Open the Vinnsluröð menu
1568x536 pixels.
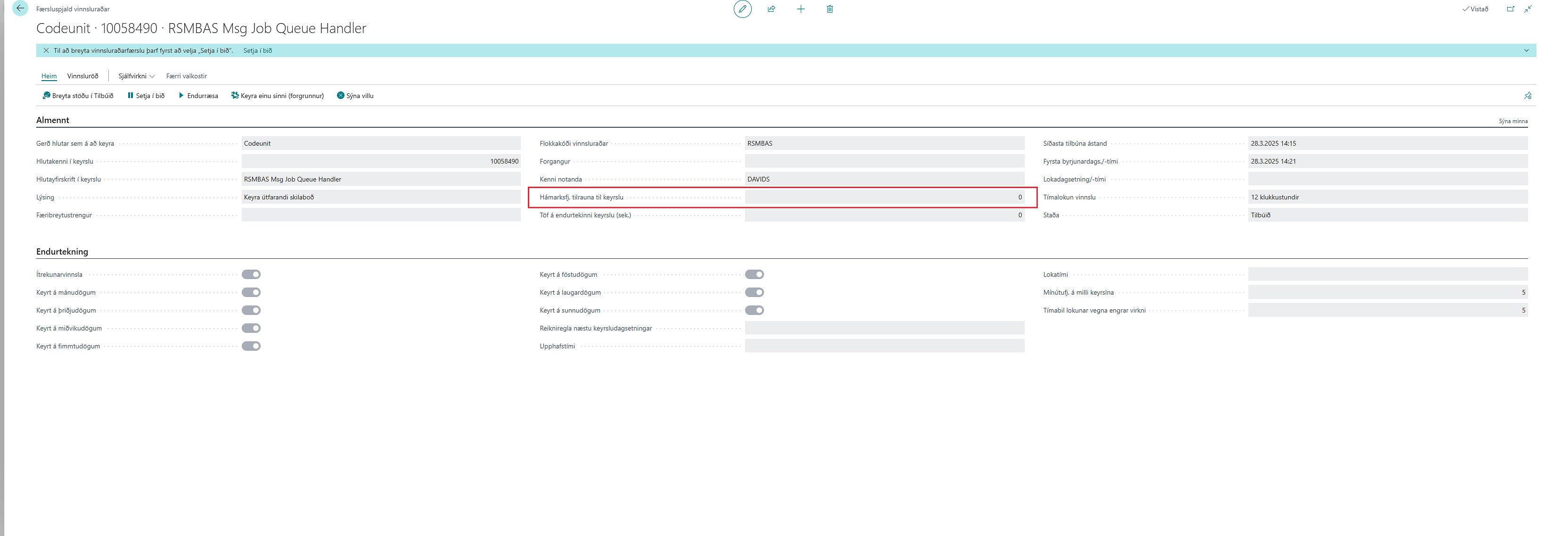[x=83, y=76]
